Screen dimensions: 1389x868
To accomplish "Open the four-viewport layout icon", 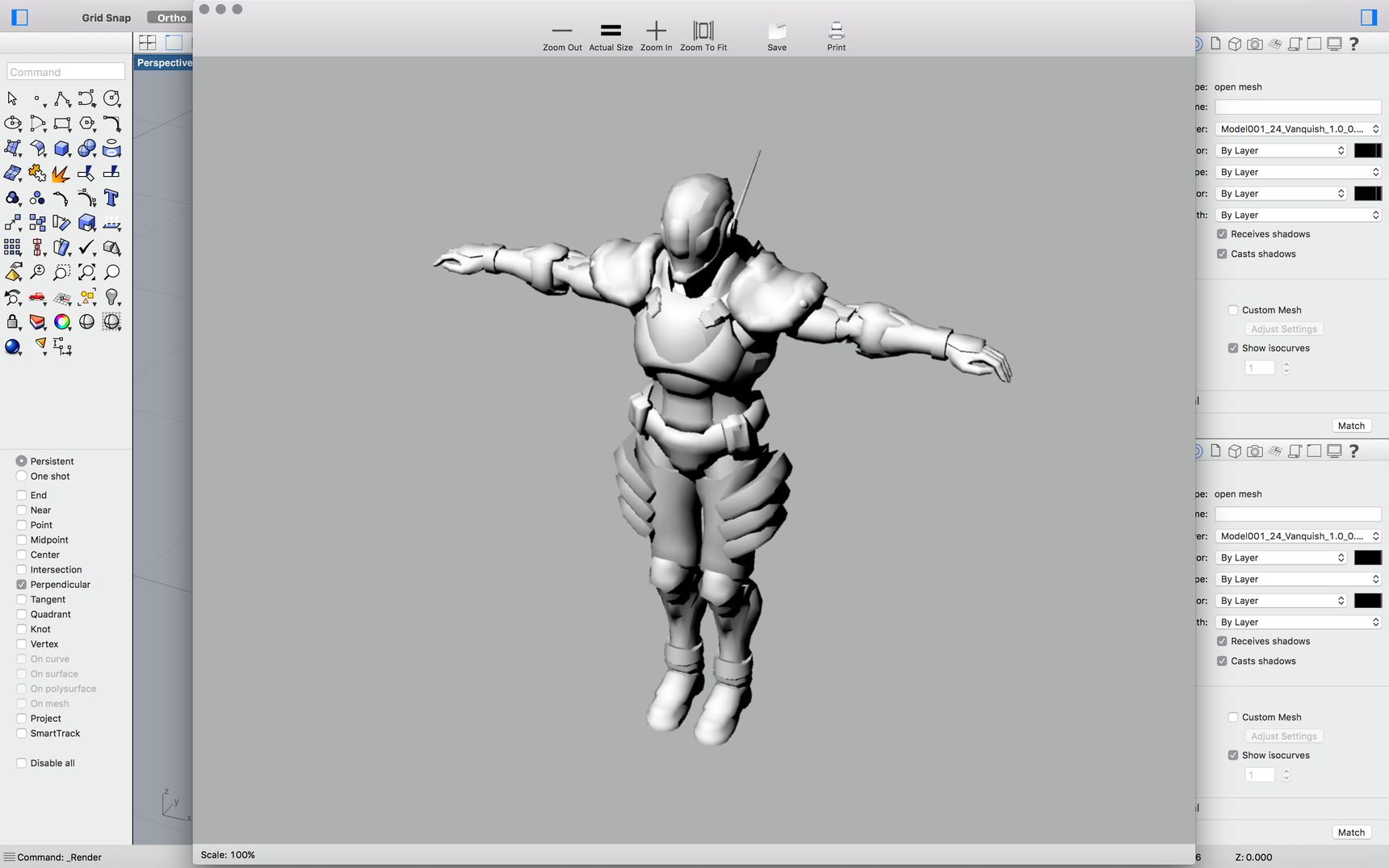I will (148, 43).
